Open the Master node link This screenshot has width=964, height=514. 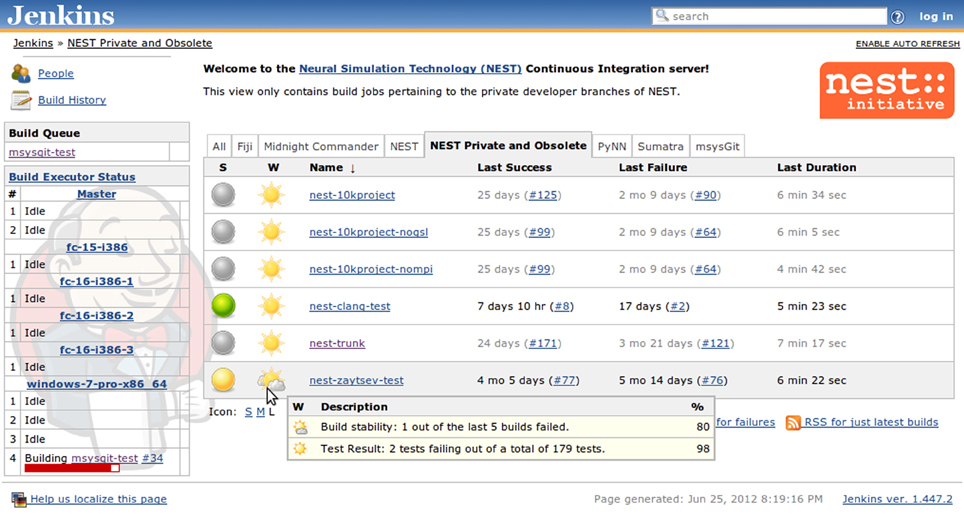click(x=97, y=194)
